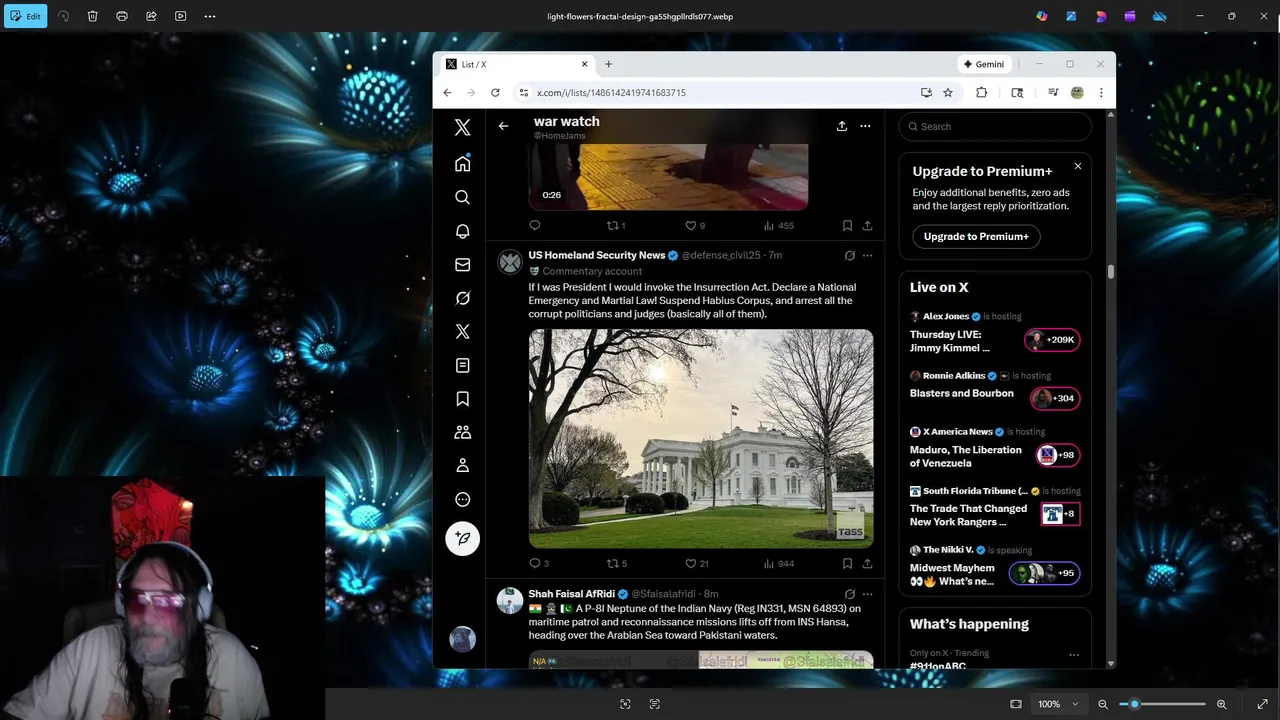1280x720 pixels.
Task: Open visual search icon in Photos footer
Action: (625, 704)
